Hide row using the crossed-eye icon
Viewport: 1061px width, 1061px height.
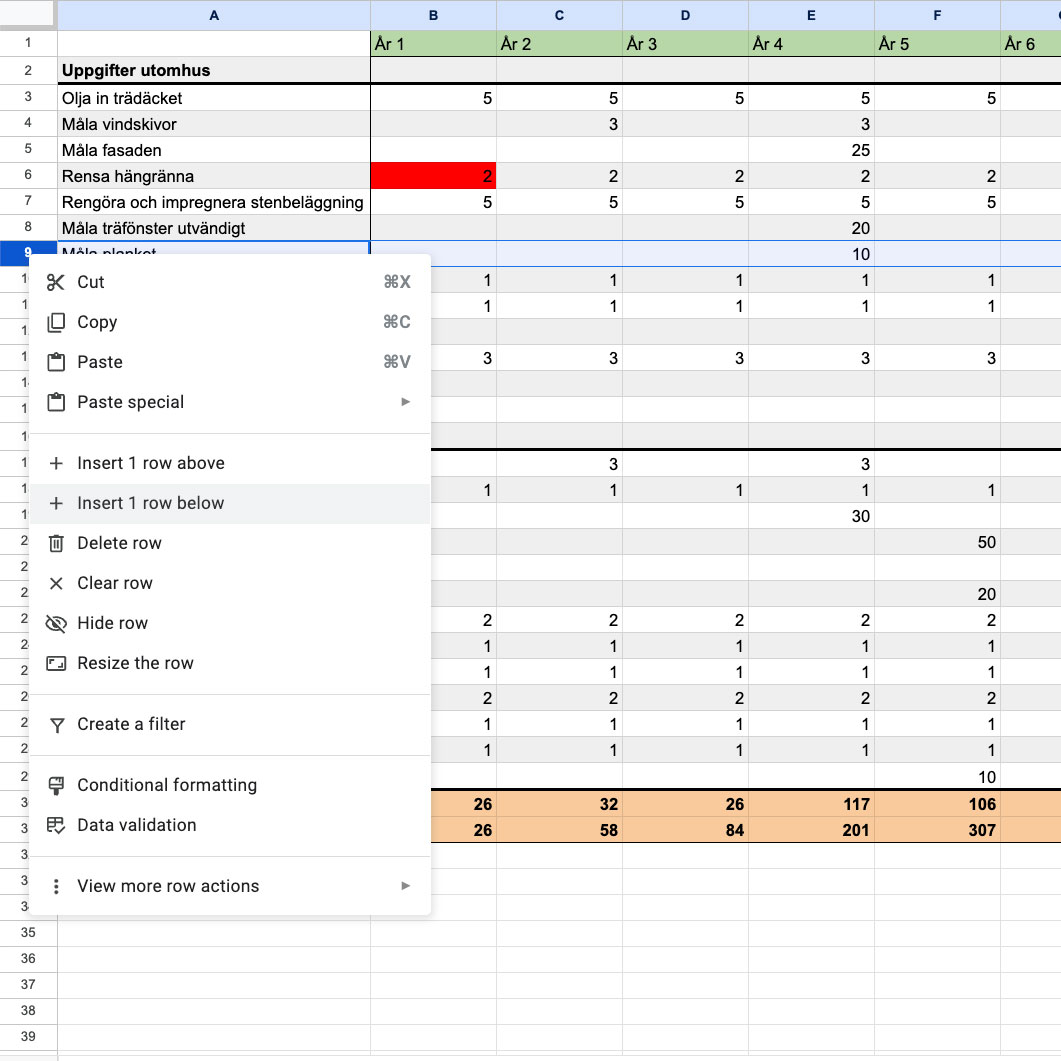pyautogui.click(x=56, y=623)
